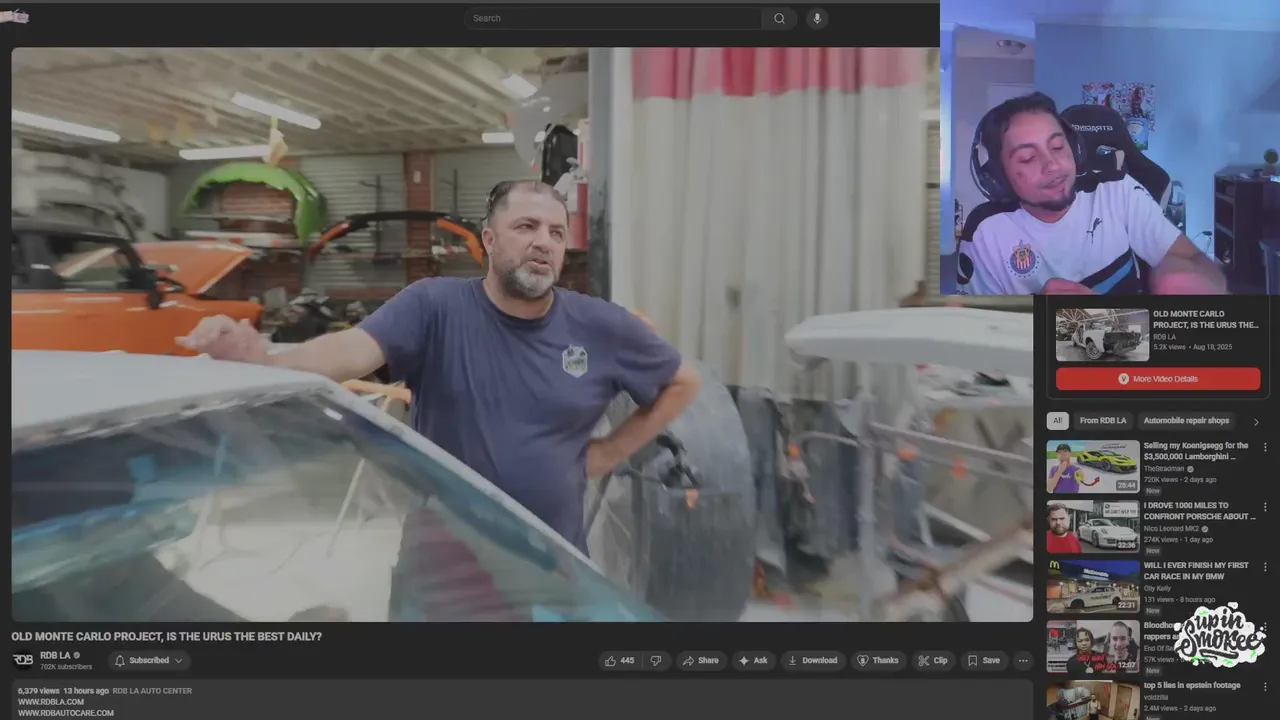Open the OLD MONTE CARLO card thumbnail
The width and height of the screenshot is (1280, 720).
click(1102, 335)
